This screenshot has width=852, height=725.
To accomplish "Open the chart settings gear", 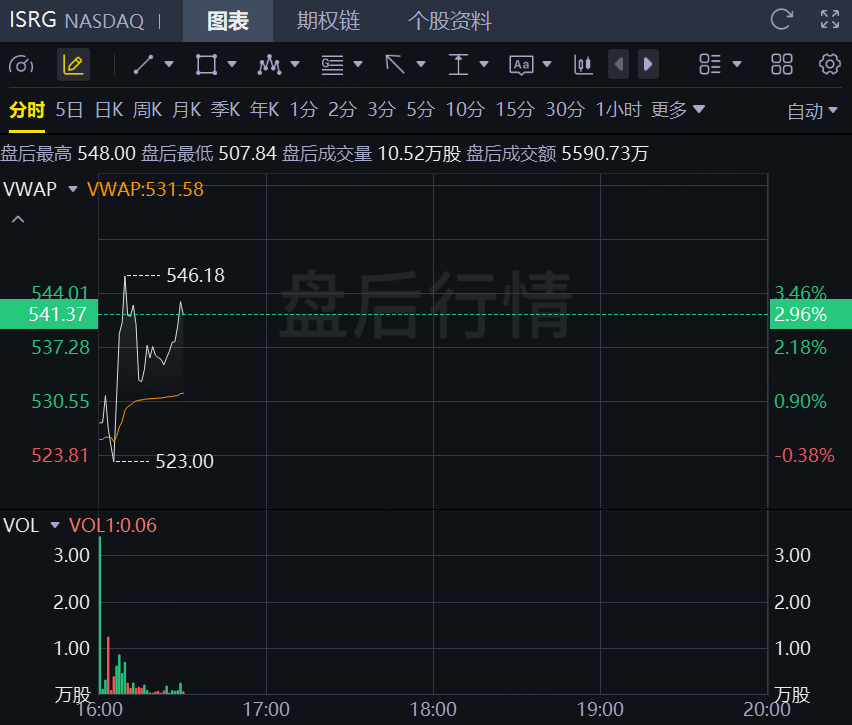I will pos(829,65).
